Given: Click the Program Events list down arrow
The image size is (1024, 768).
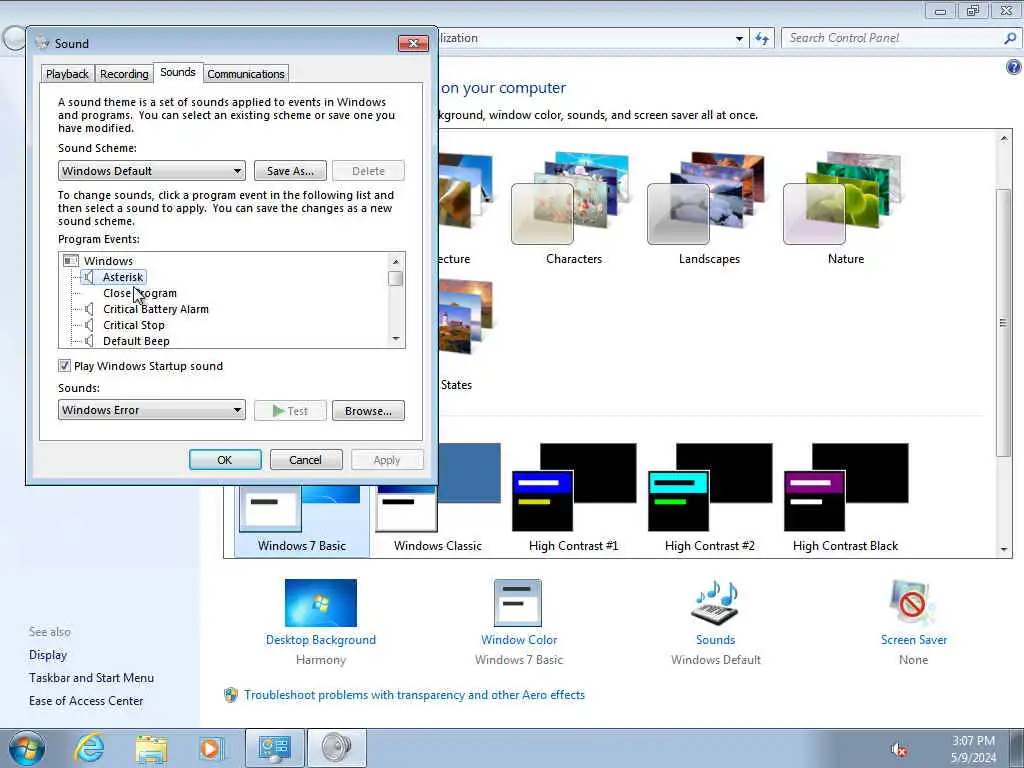Looking at the screenshot, I should [396, 339].
